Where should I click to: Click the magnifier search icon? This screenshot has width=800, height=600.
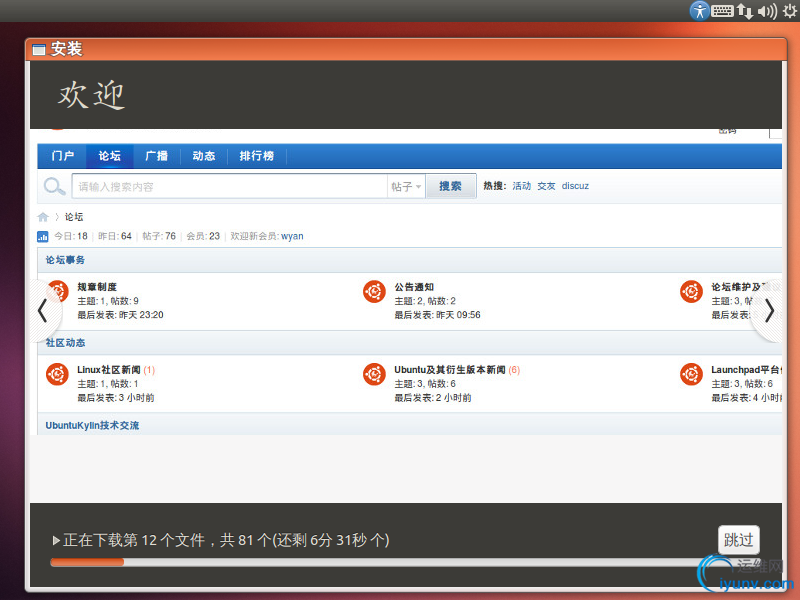pos(54,187)
